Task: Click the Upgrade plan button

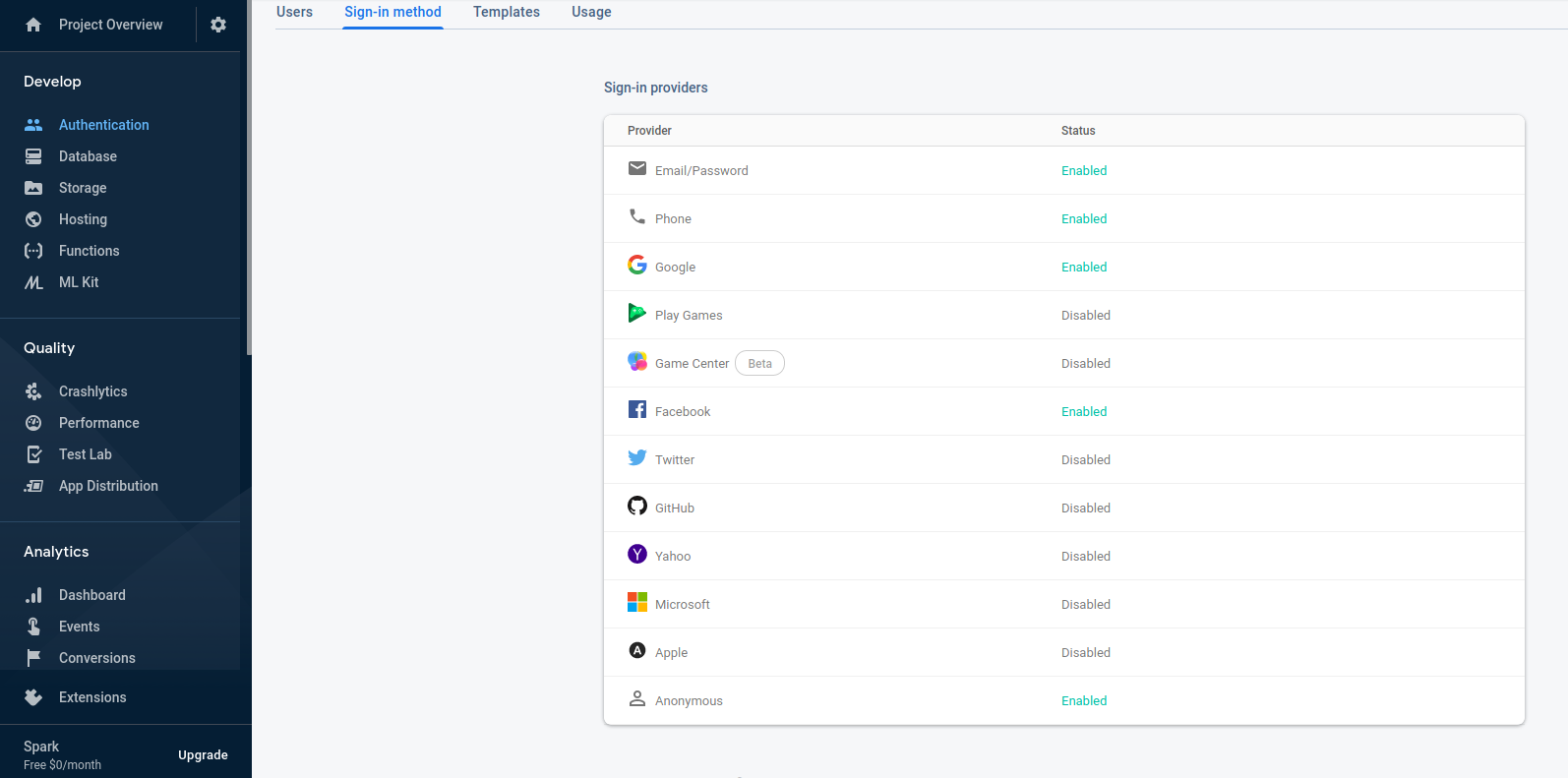Action: (203, 755)
